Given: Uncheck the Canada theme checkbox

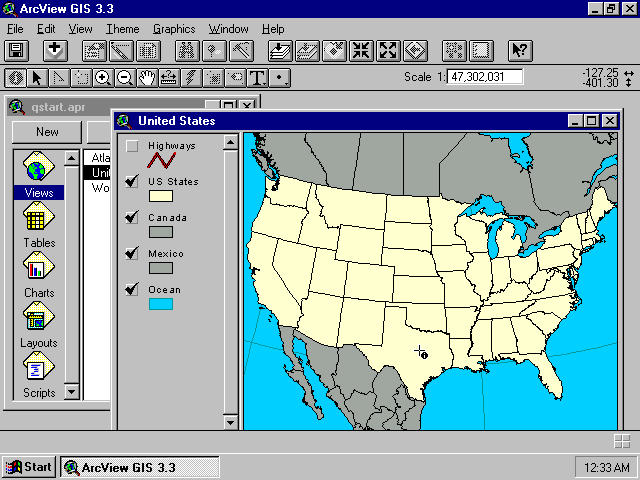Looking at the screenshot, I should [x=132, y=218].
